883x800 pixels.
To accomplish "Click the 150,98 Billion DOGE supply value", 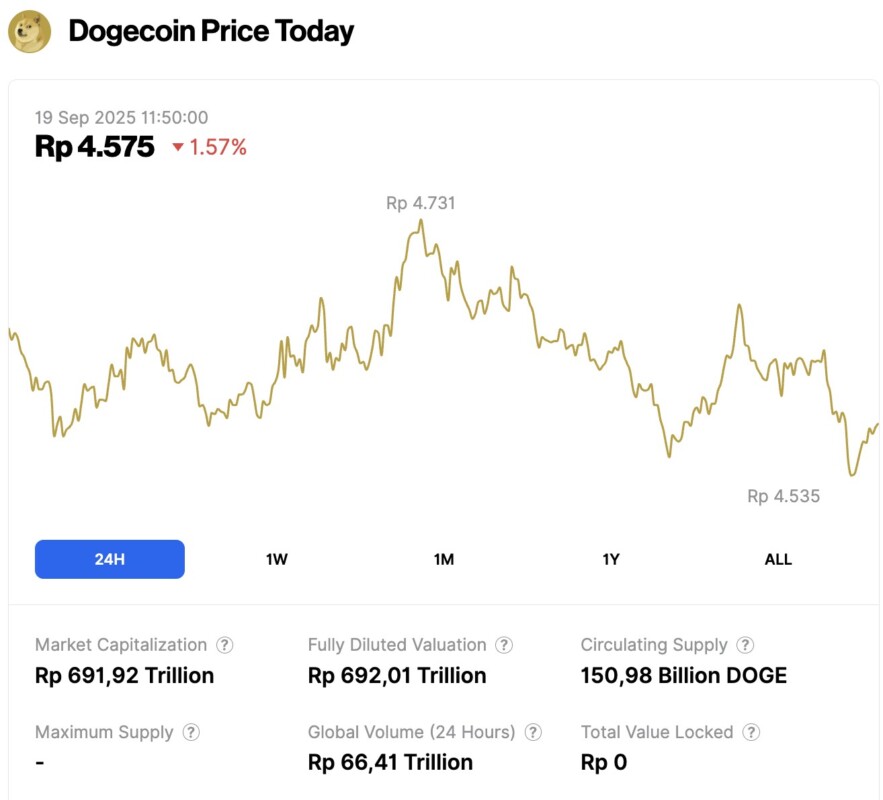I will [x=683, y=676].
